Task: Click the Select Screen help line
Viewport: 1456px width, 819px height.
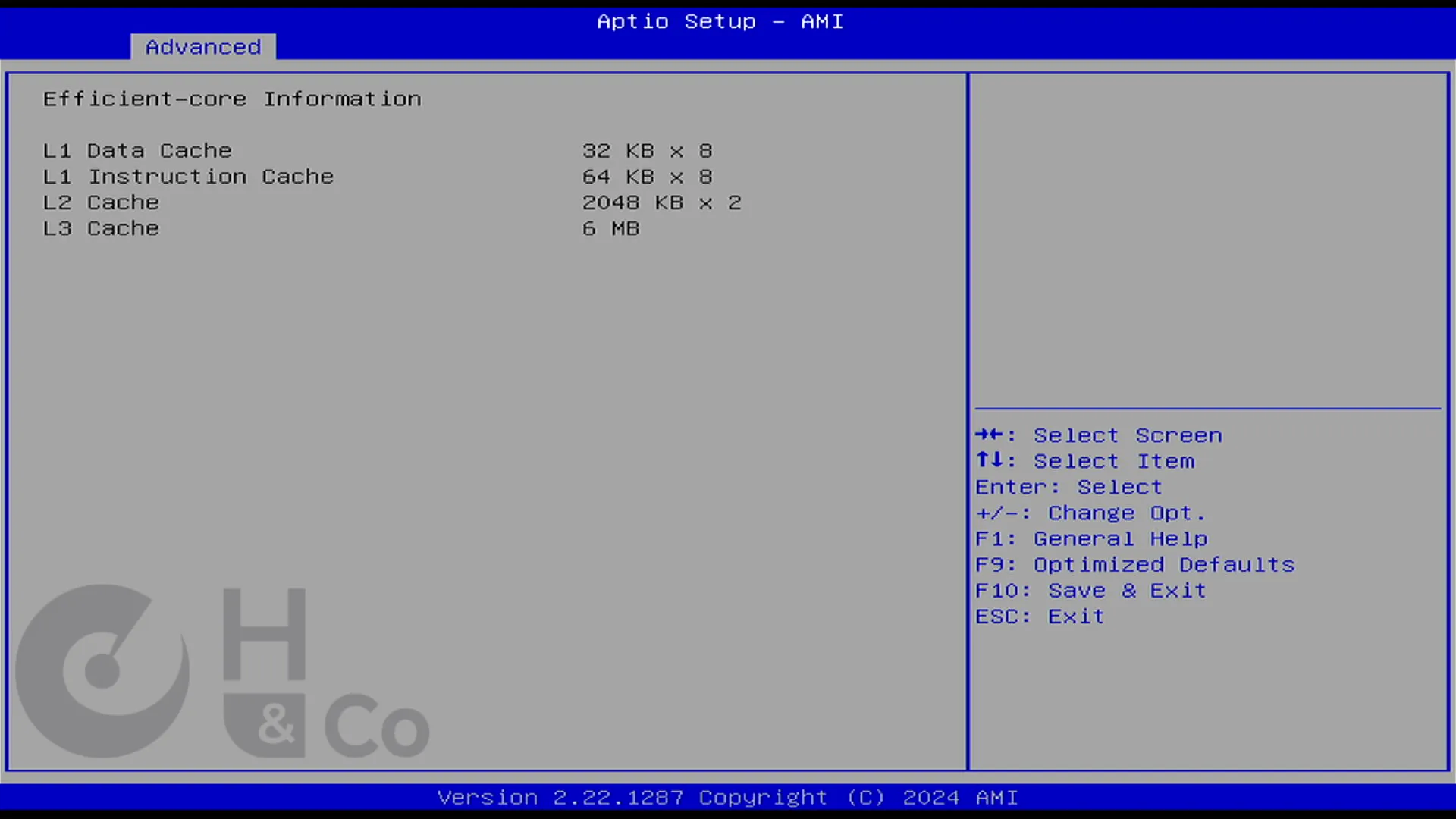Action: pyautogui.click(x=1099, y=435)
